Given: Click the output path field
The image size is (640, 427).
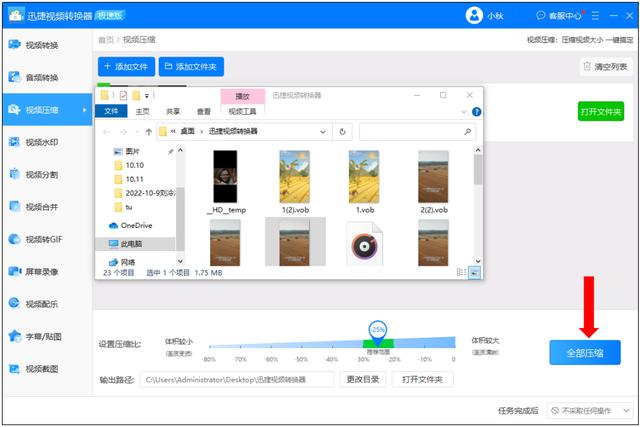Looking at the screenshot, I should 237,379.
